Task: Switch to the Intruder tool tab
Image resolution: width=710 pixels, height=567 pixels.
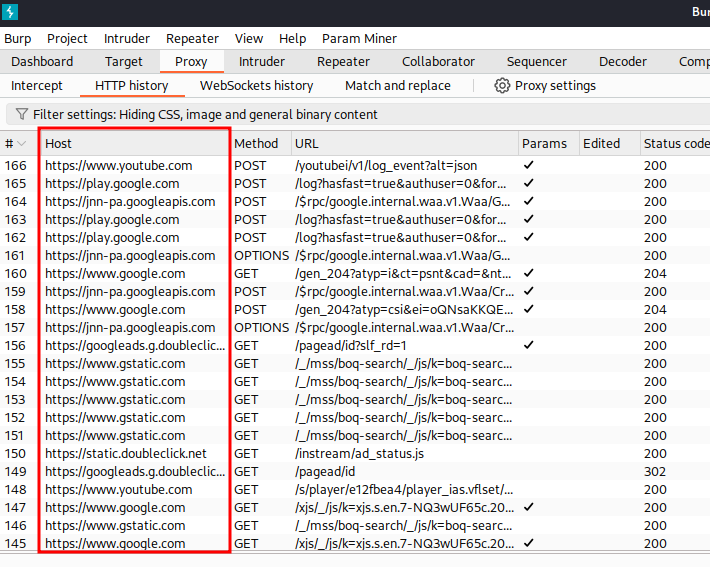Action: 262,62
